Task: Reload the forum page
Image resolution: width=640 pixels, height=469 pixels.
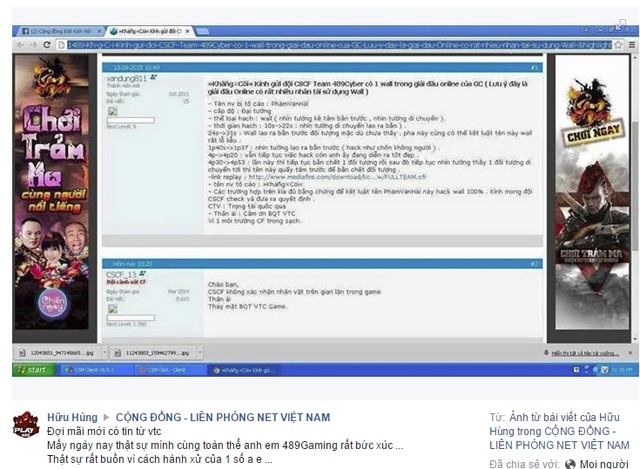Action: (47, 44)
